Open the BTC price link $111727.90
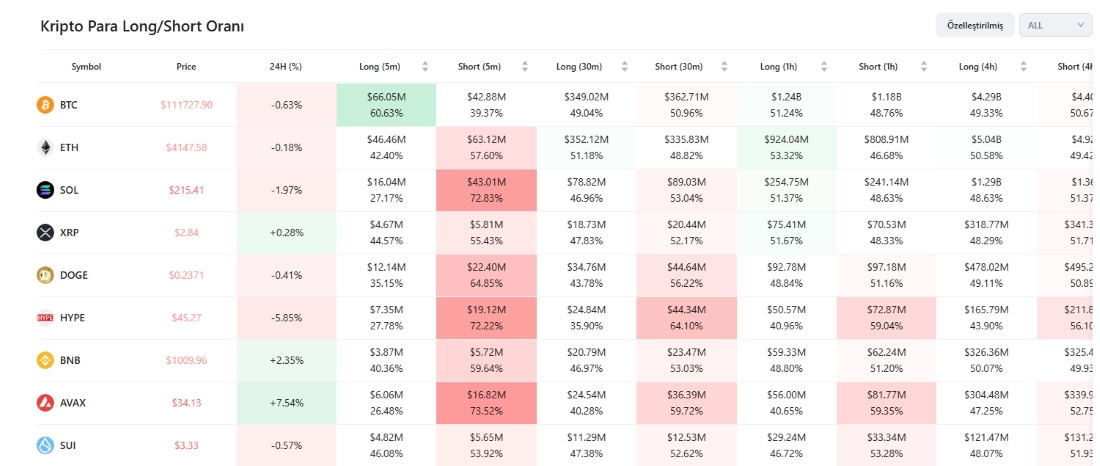This screenshot has height=466, width=1100. pyautogui.click(x=186, y=105)
